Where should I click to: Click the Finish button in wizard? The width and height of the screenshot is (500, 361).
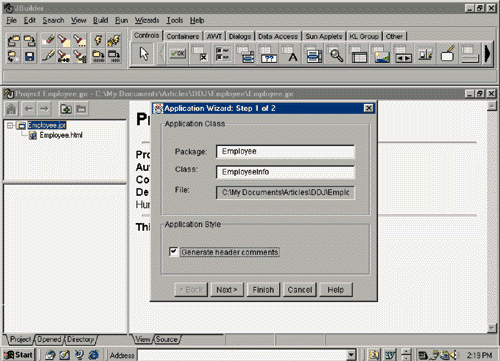tap(263, 290)
